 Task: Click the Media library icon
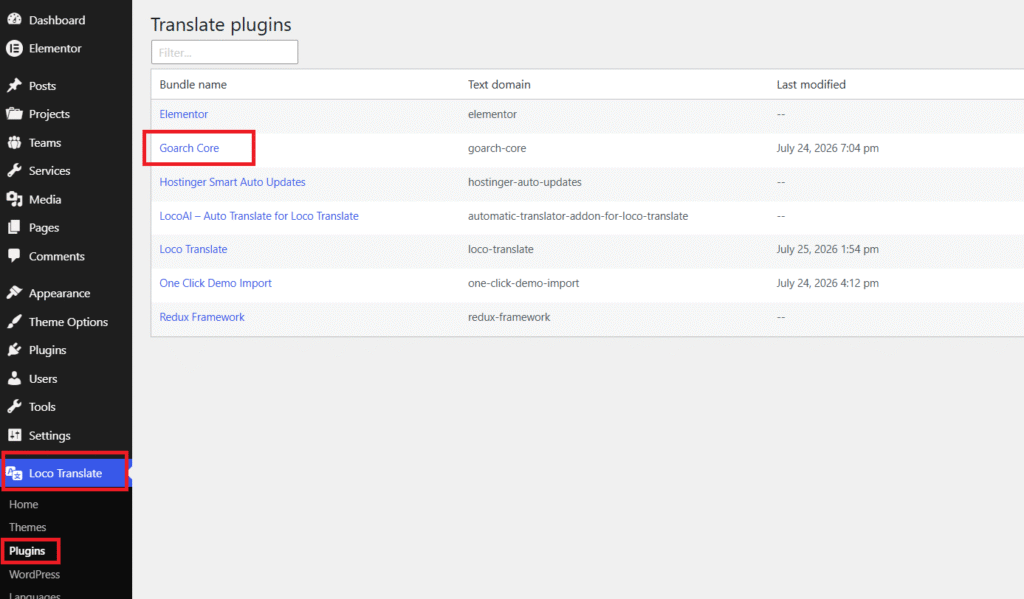14,199
